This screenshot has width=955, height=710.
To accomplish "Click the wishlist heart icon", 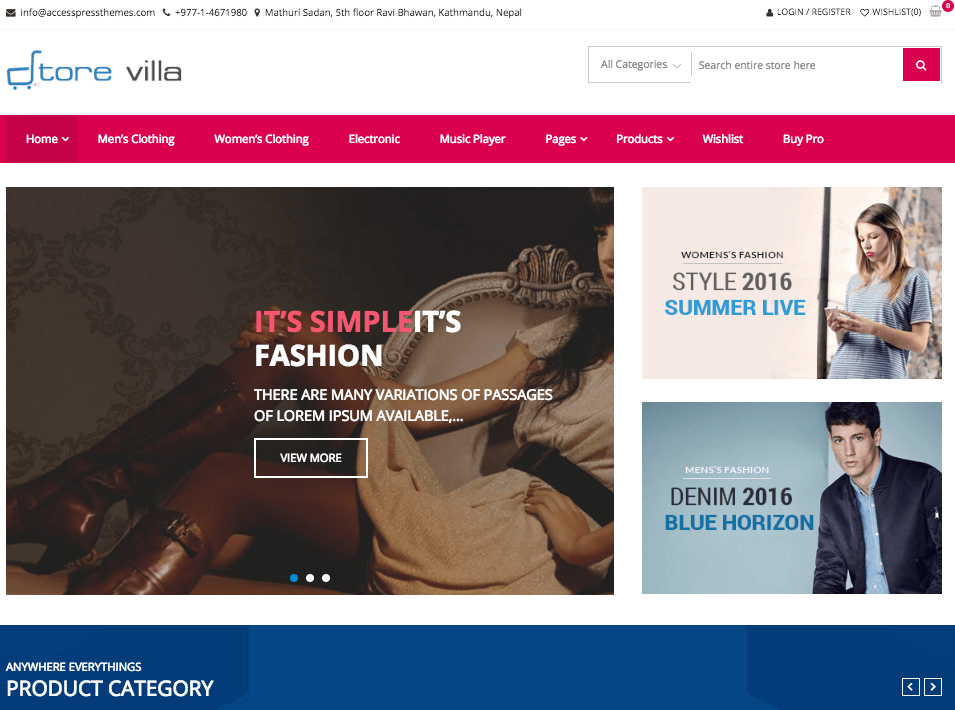I will [x=864, y=12].
